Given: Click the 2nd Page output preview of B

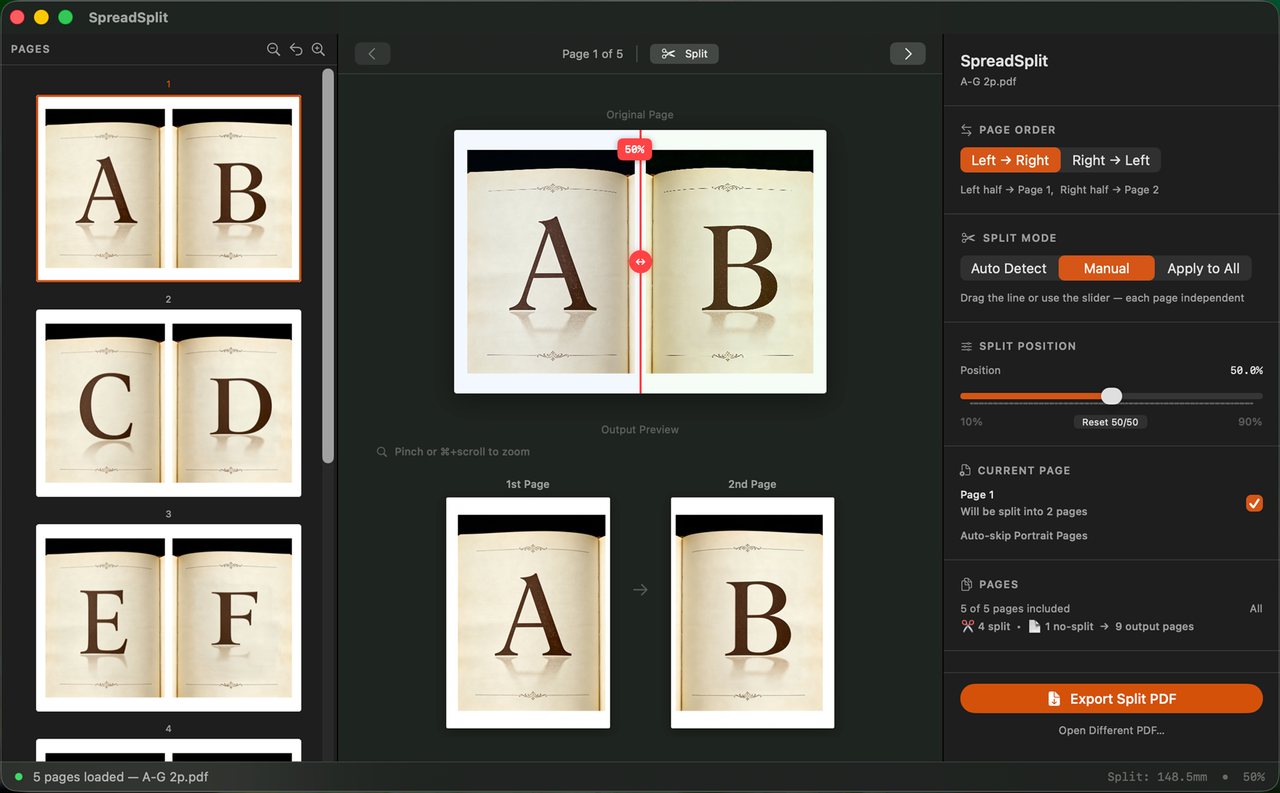Looking at the screenshot, I should [x=752, y=612].
